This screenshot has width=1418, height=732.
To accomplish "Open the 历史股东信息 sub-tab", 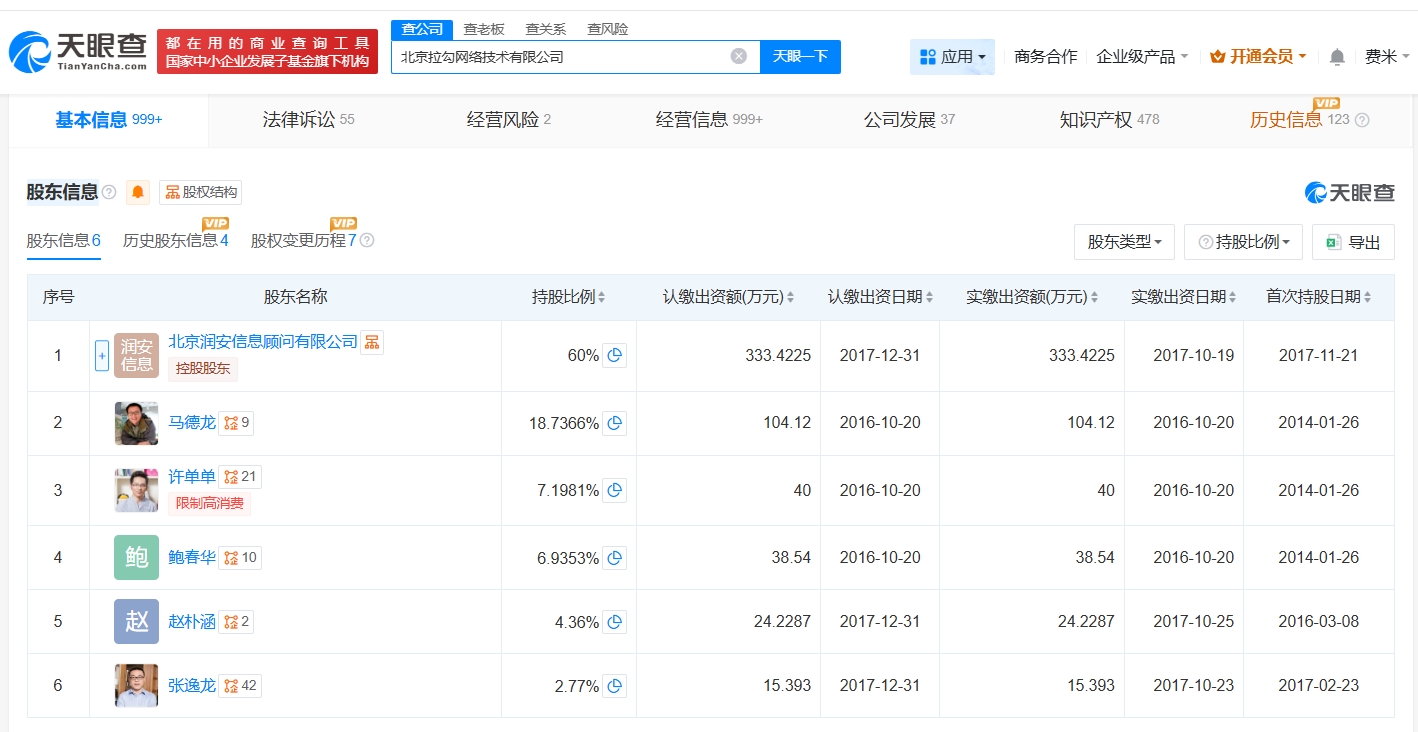I will click(x=176, y=240).
